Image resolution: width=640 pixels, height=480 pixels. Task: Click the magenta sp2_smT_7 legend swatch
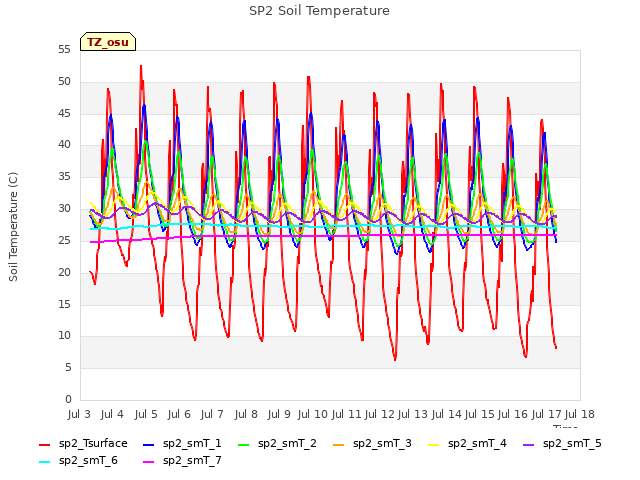click(149, 462)
